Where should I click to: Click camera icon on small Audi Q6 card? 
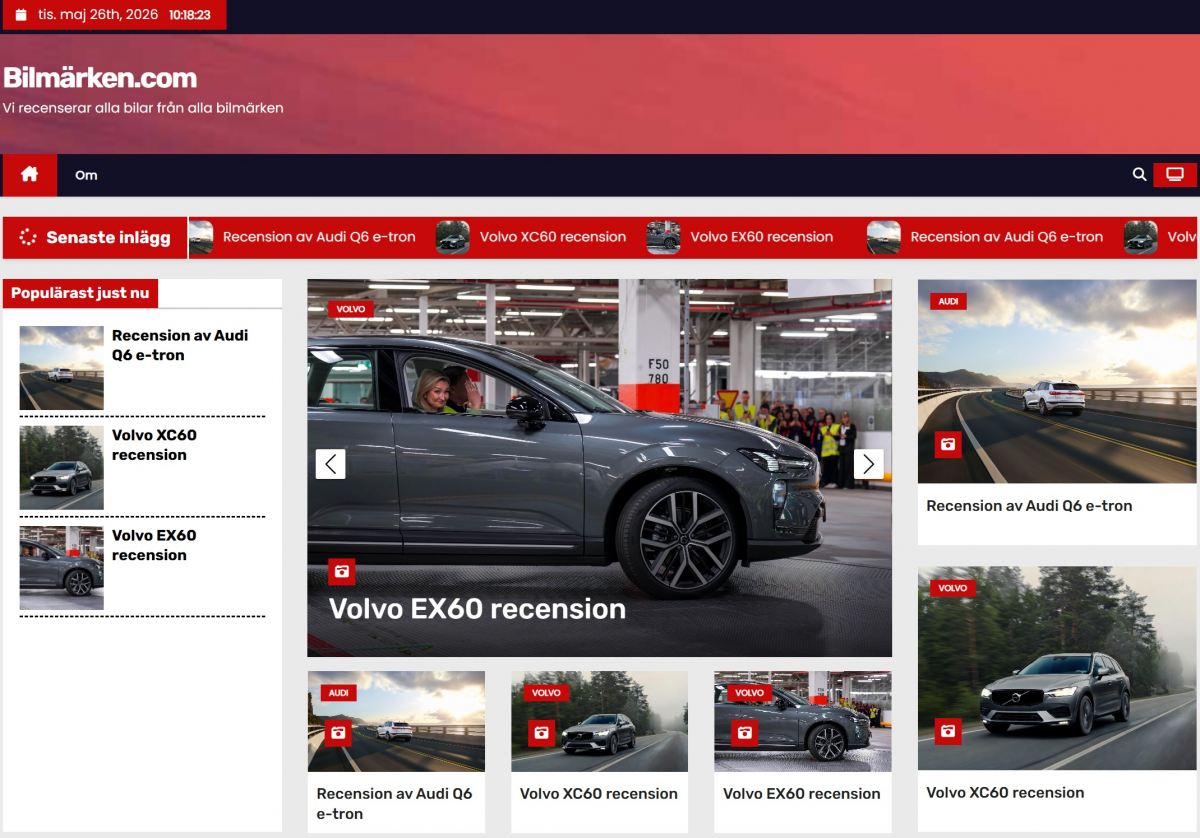[338, 733]
